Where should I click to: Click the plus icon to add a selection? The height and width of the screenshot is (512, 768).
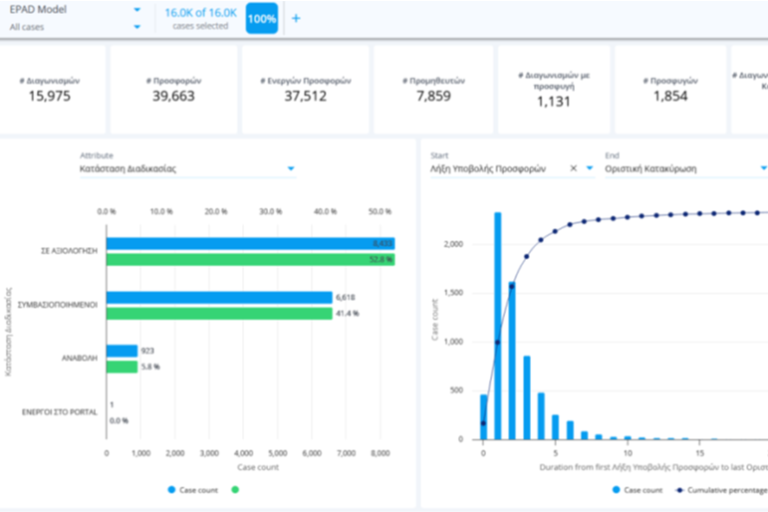tap(295, 19)
